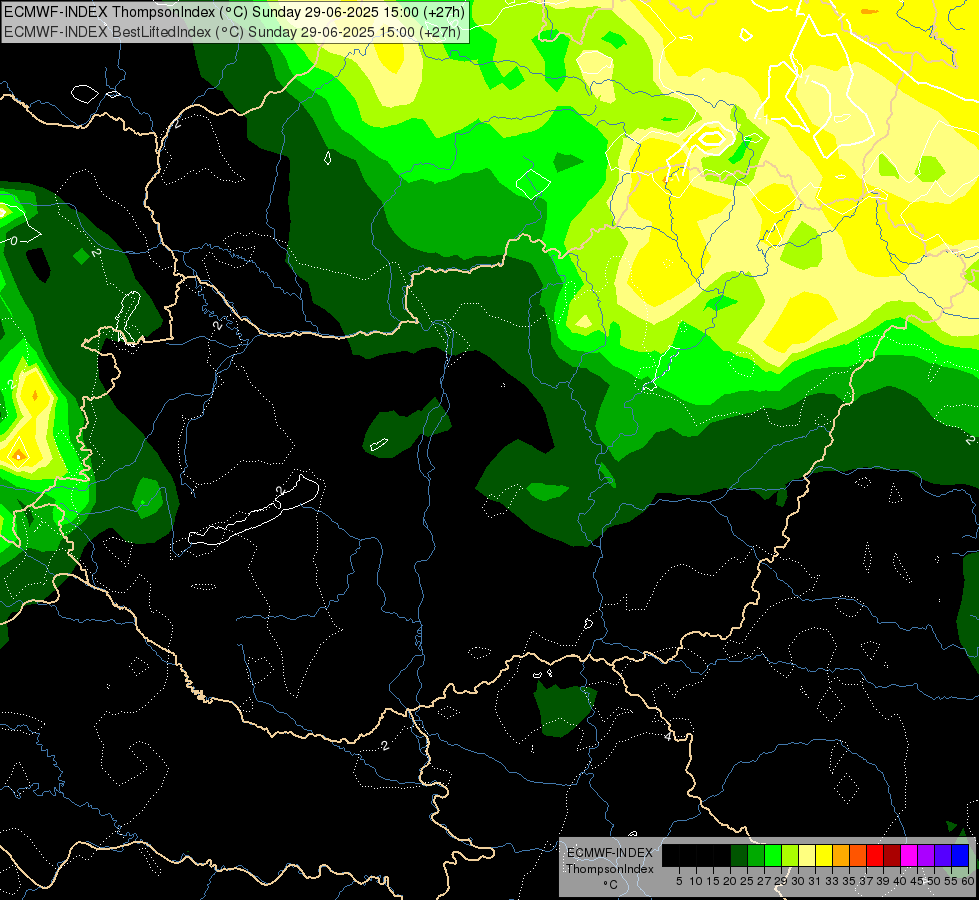Click the legend tick value 55
Screen dimensions: 979x900
(x=951, y=881)
